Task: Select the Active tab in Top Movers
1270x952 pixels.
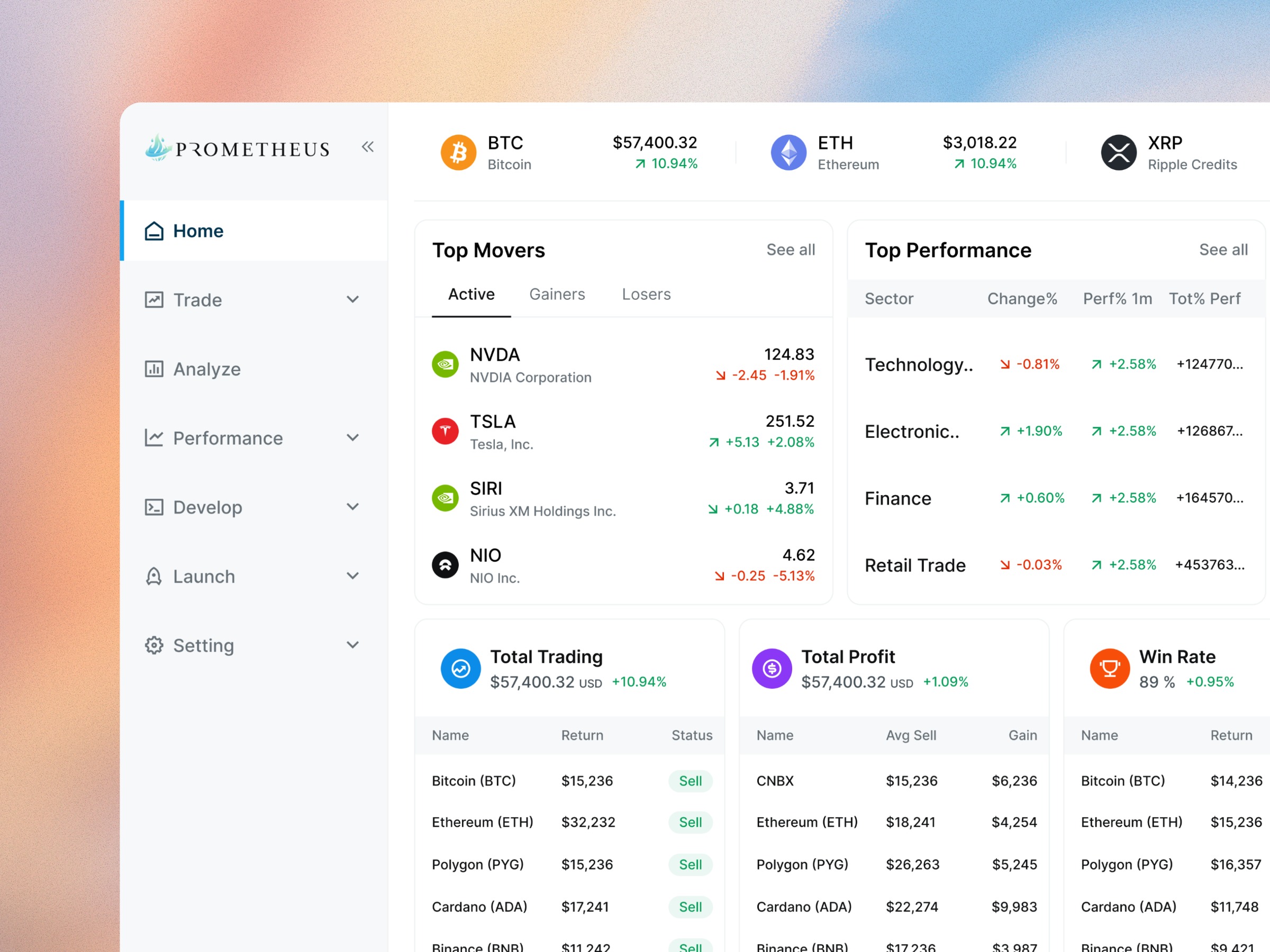Action: 471,294
